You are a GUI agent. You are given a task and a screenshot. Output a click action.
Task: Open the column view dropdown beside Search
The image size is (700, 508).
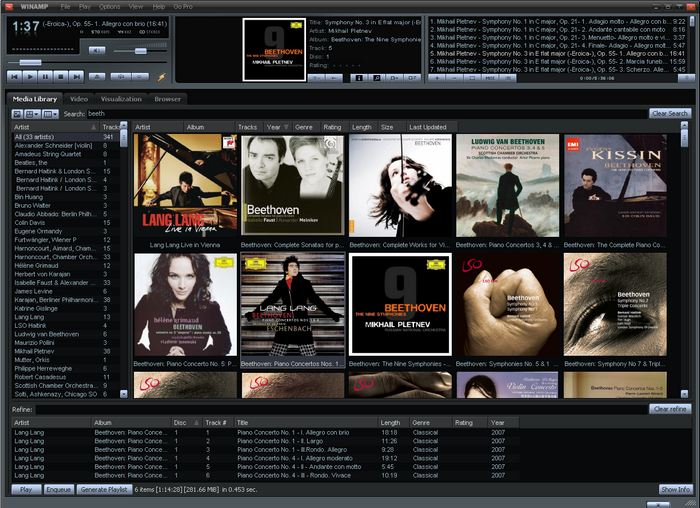click(50, 114)
